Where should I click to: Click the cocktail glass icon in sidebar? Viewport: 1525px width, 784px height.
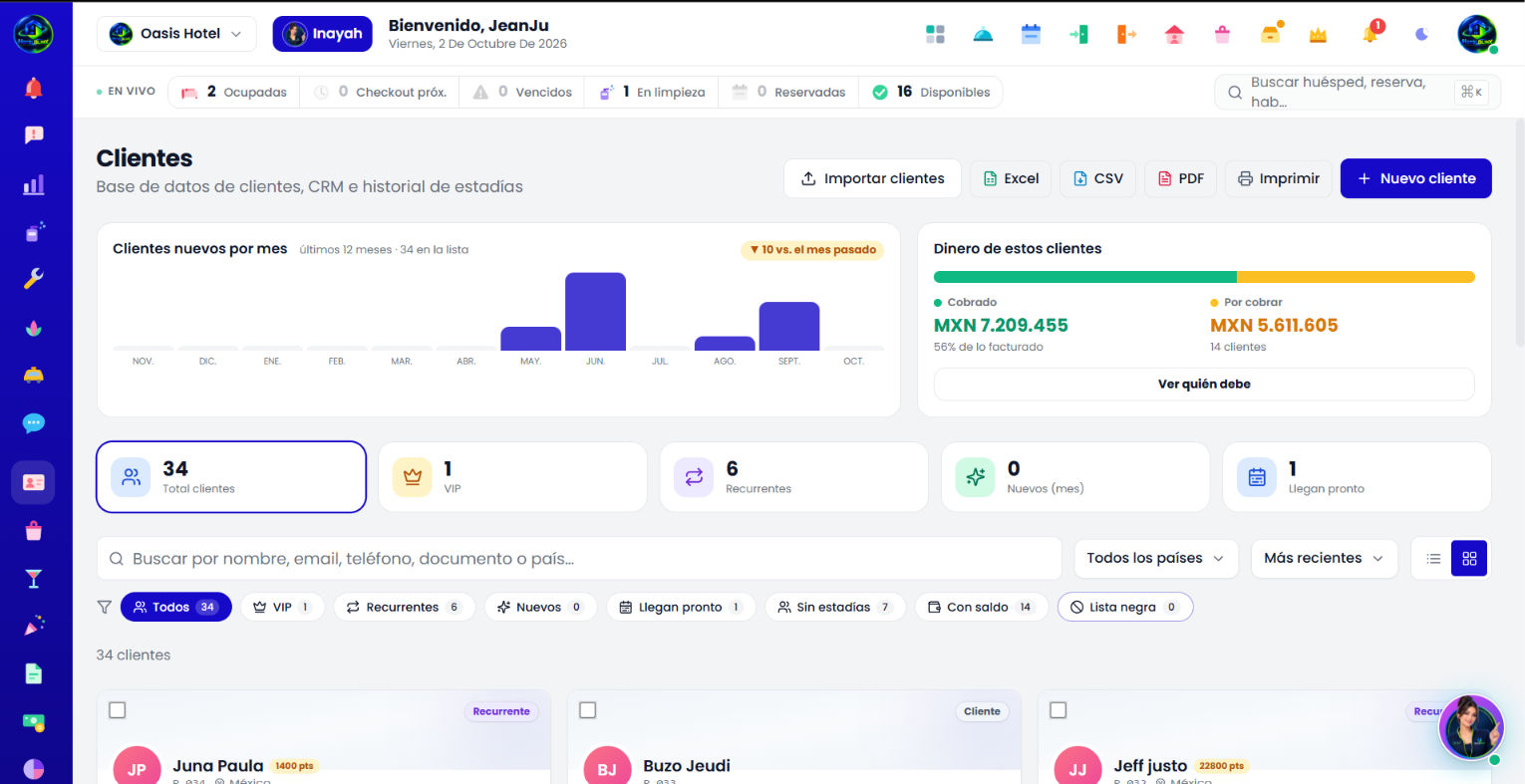tap(34, 579)
